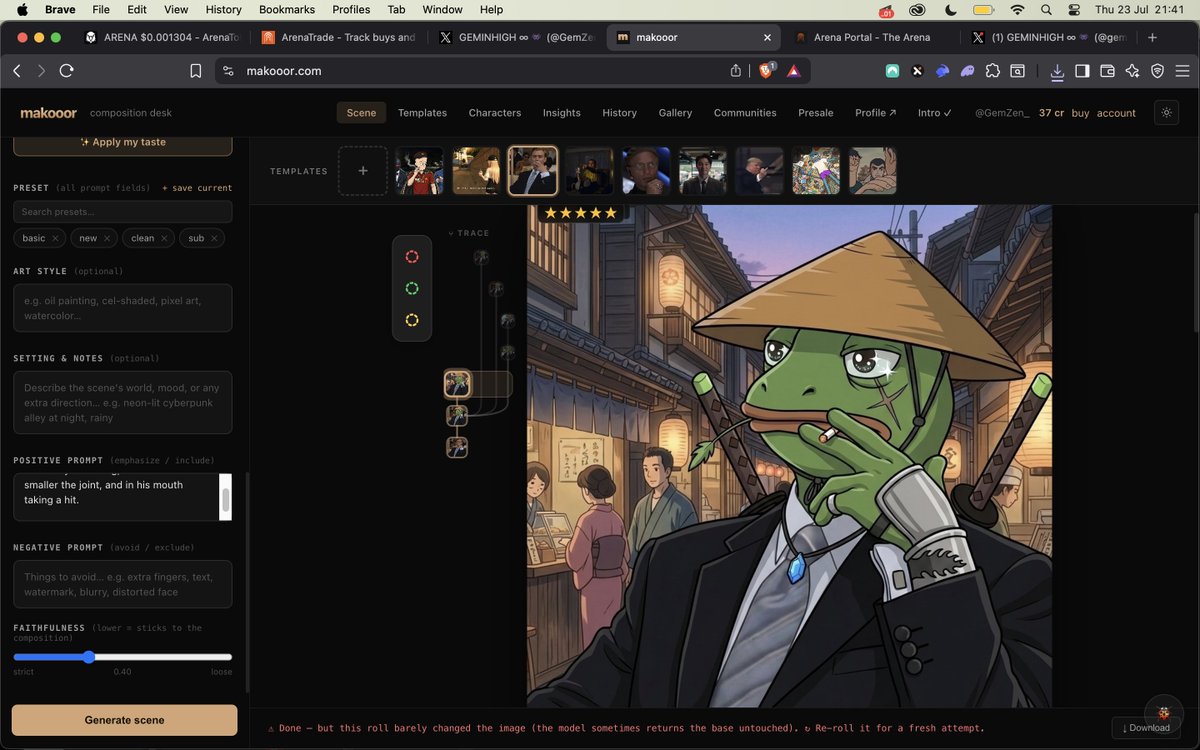Open the X extension icon
1200x750 pixels.
(917, 71)
